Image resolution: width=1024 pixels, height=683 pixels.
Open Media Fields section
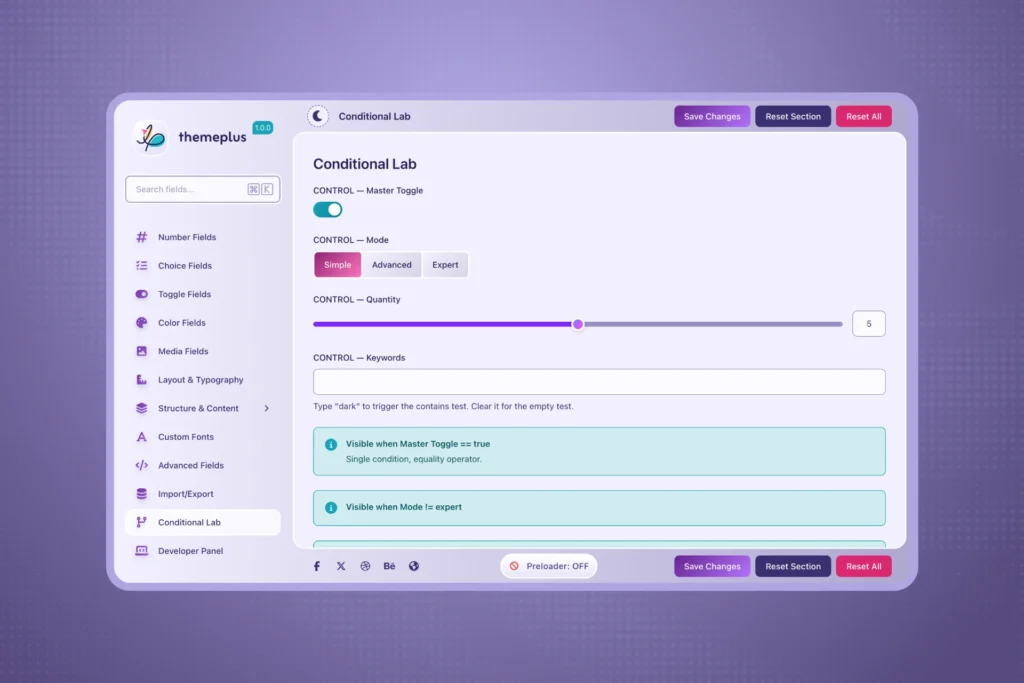[x=202, y=351]
